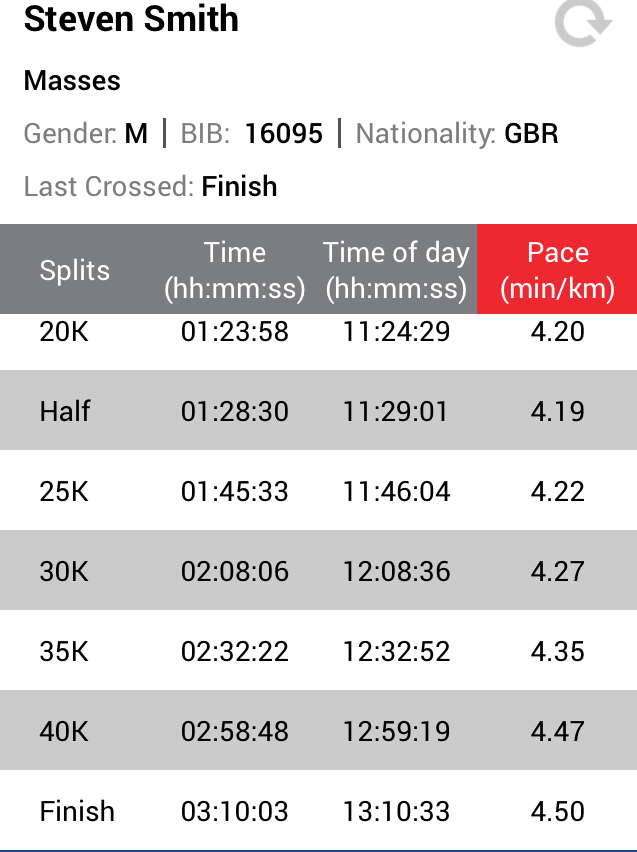Image resolution: width=637 pixels, height=852 pixels.
Task: Choose the 30K split row label
Action: click(64, 571)
